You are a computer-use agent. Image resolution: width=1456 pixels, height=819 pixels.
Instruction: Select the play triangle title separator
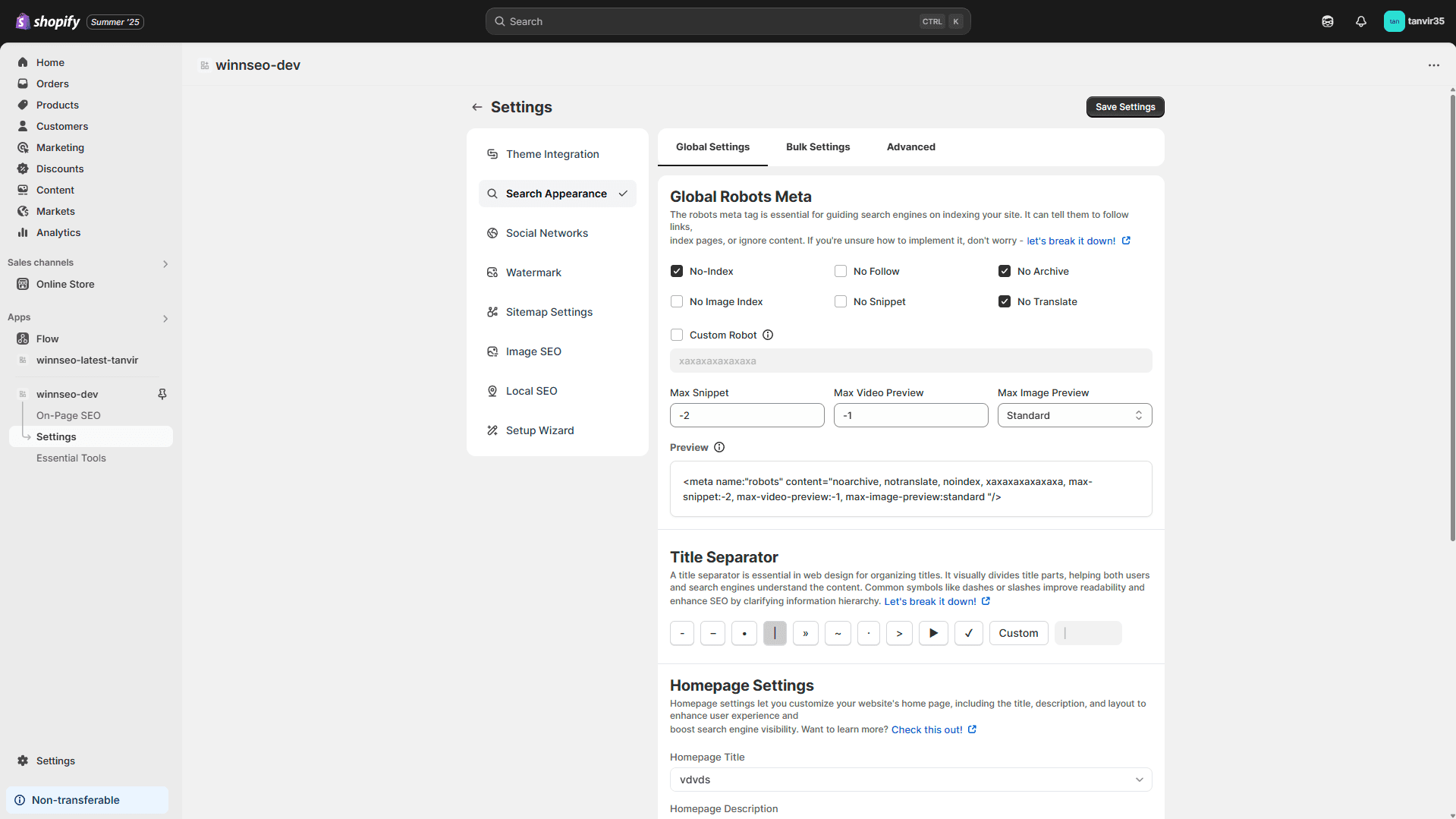933,633
